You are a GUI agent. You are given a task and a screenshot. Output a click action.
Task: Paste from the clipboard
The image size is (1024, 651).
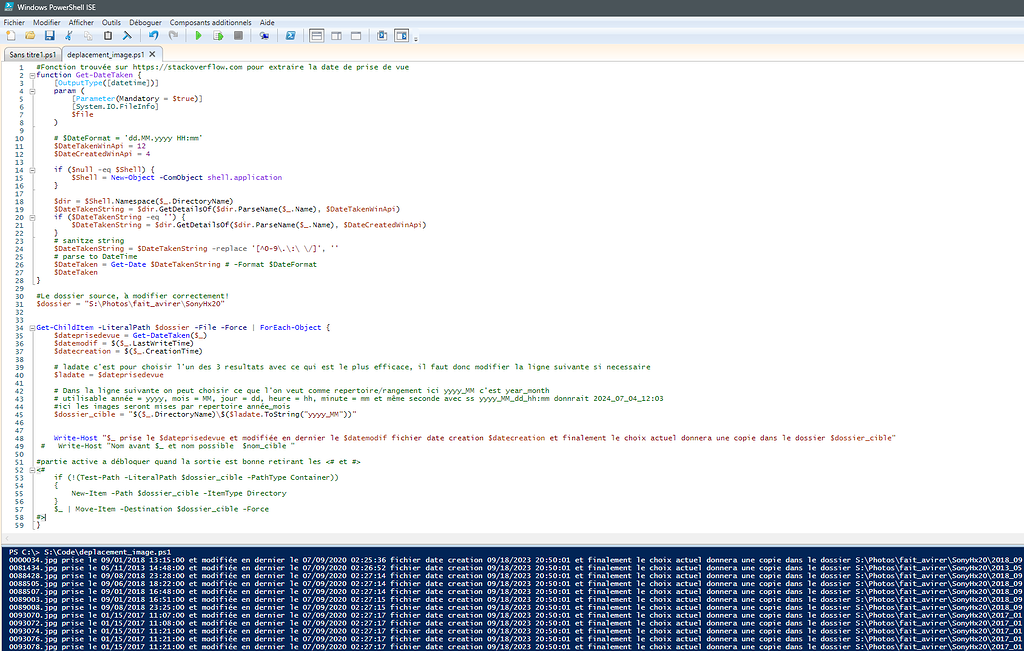[x=107, y=35]
